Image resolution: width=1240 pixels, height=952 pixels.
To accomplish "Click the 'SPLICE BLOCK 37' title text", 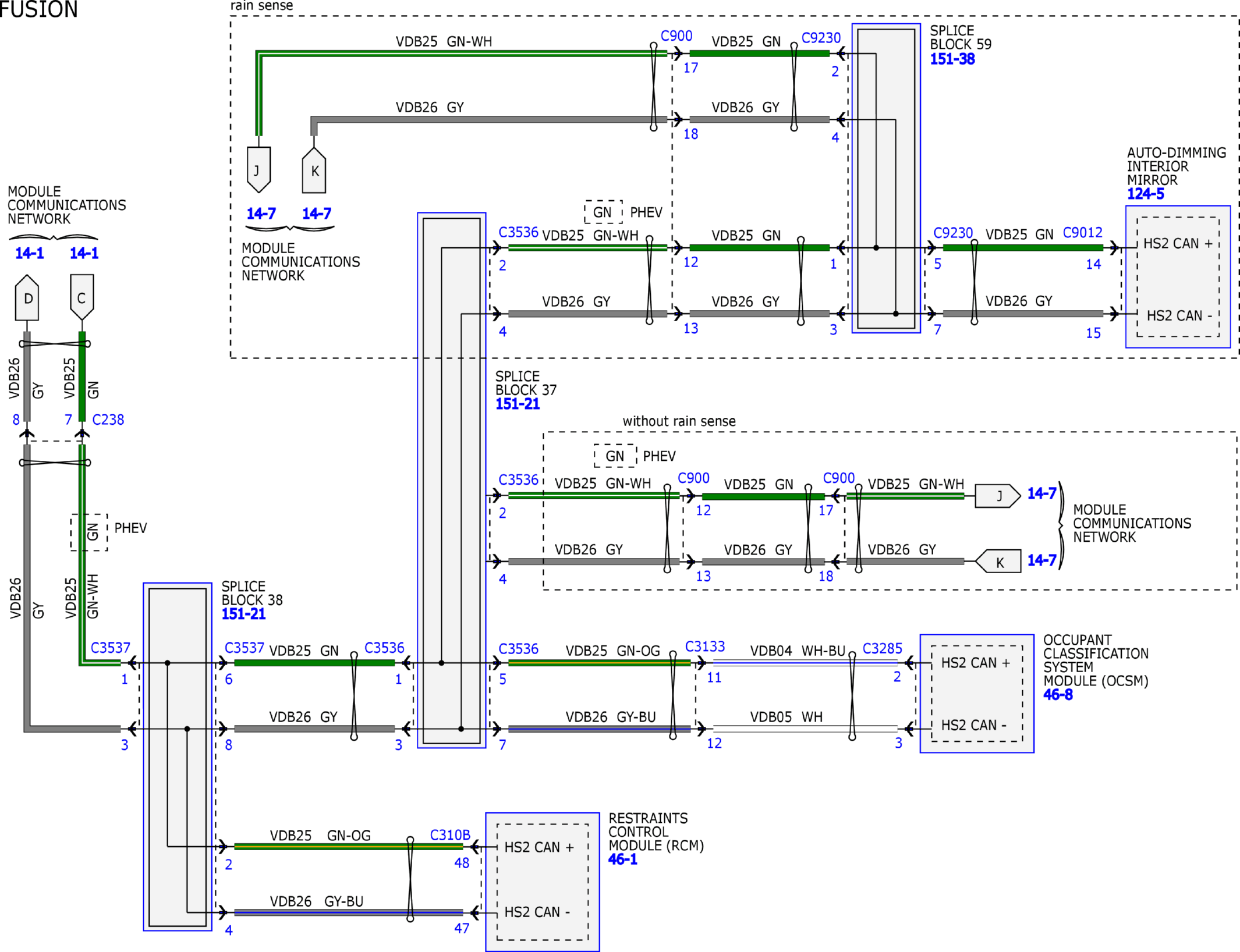I will [x=526, y=383].
